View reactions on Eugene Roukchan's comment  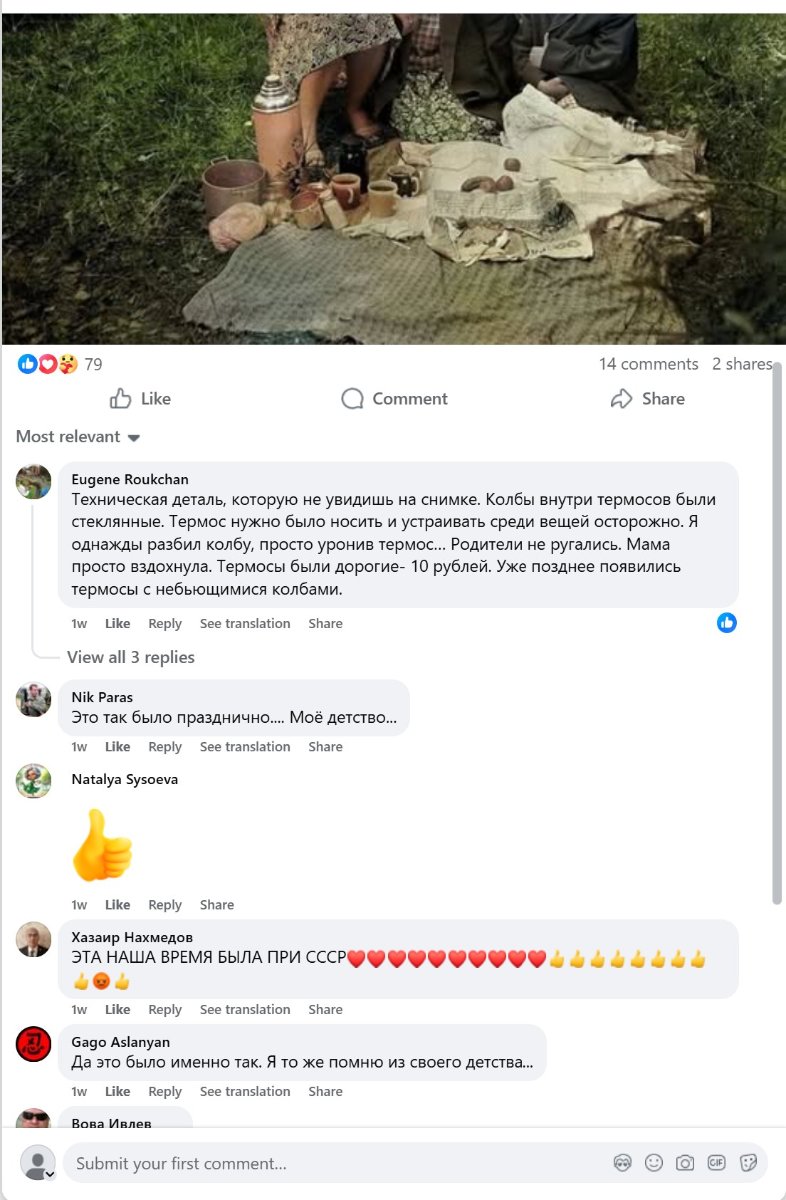(x=727, y=623)
